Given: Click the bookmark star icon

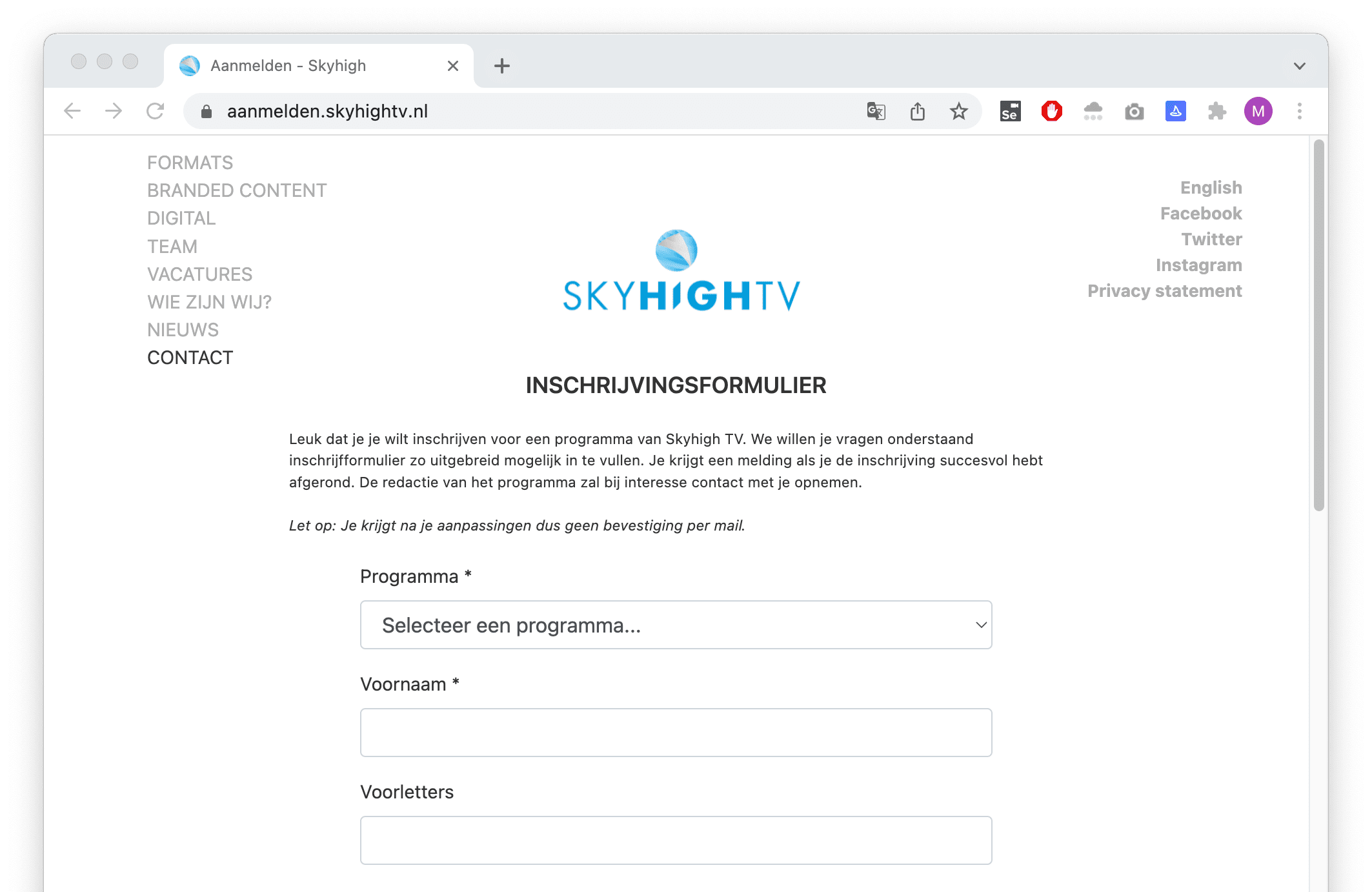Looking at the screenshot, I should point(956,111).
